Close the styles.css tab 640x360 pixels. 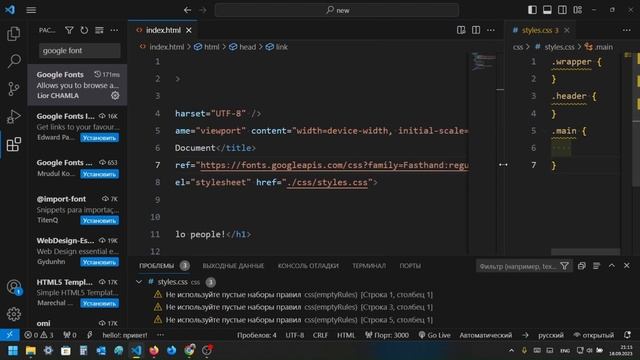tap(567, 30)
